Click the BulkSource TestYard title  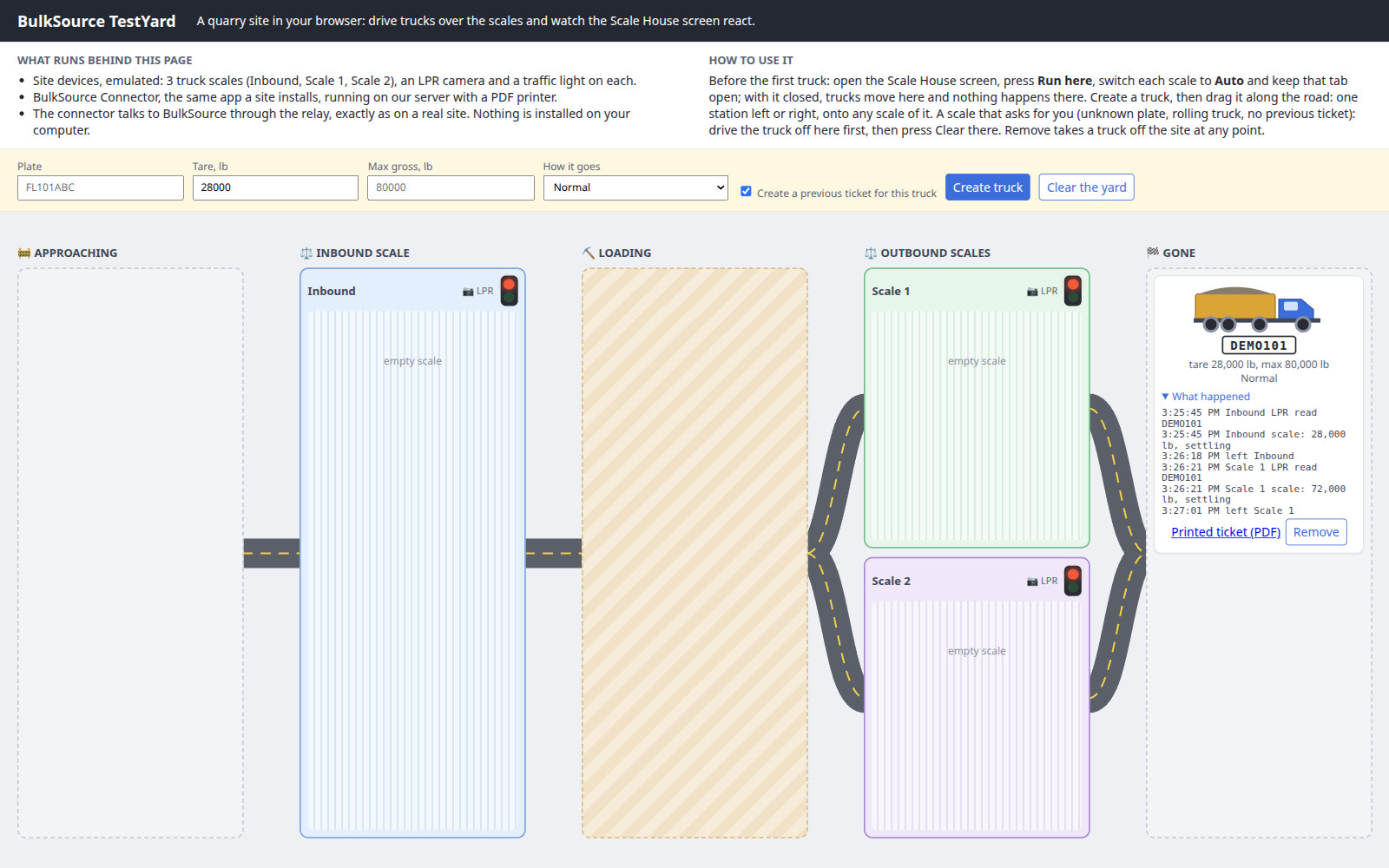point(96,21)
